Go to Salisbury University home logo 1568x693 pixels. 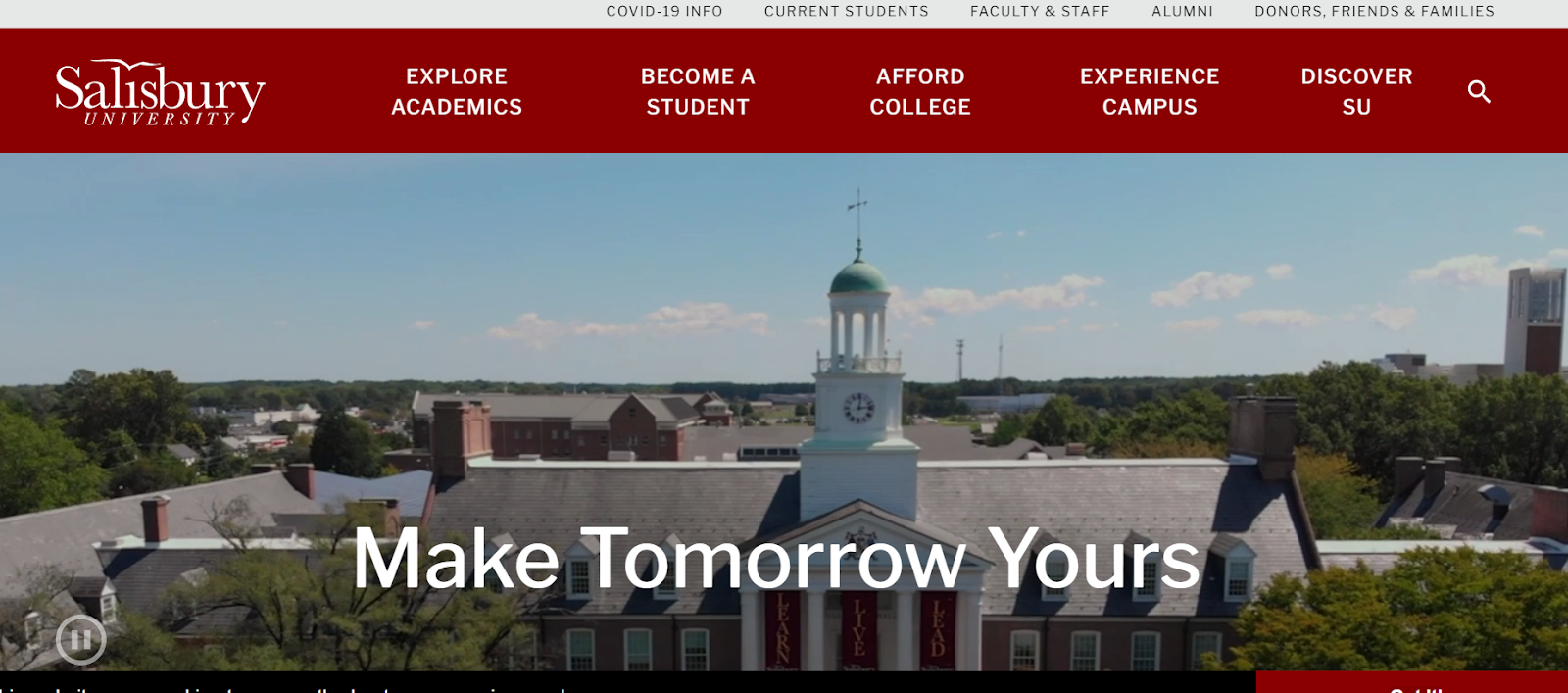click(160, 92)
